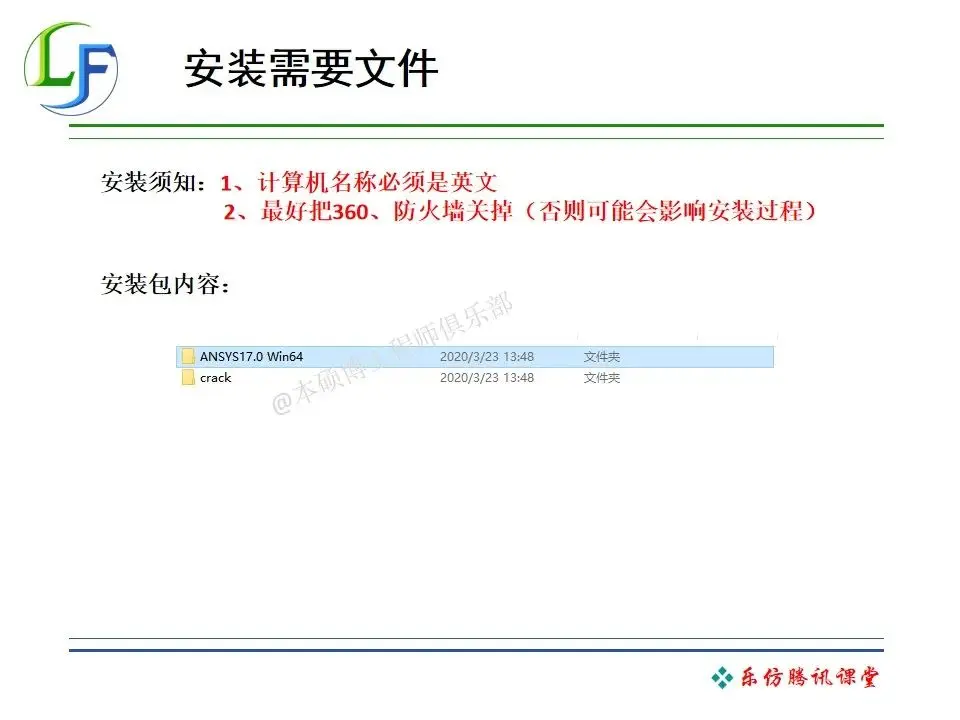Click the 安装须知 label
The width and height of the screenshot is (960, 720).
tap(153, 182)
